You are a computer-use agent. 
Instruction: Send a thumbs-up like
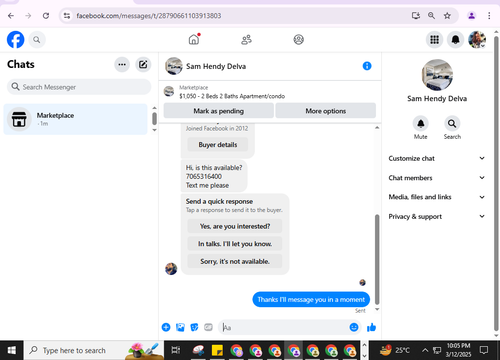(371, 328)
